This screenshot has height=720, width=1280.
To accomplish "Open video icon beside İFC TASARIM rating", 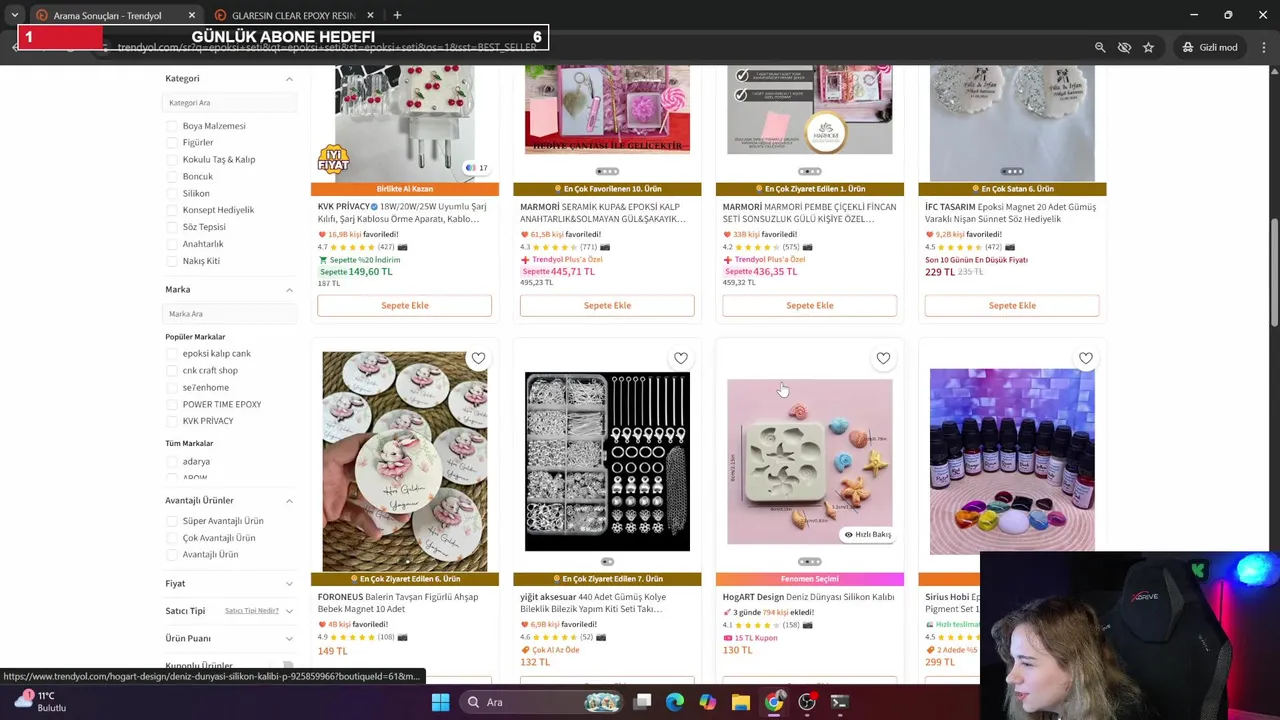I will (x=1011, y=247).
